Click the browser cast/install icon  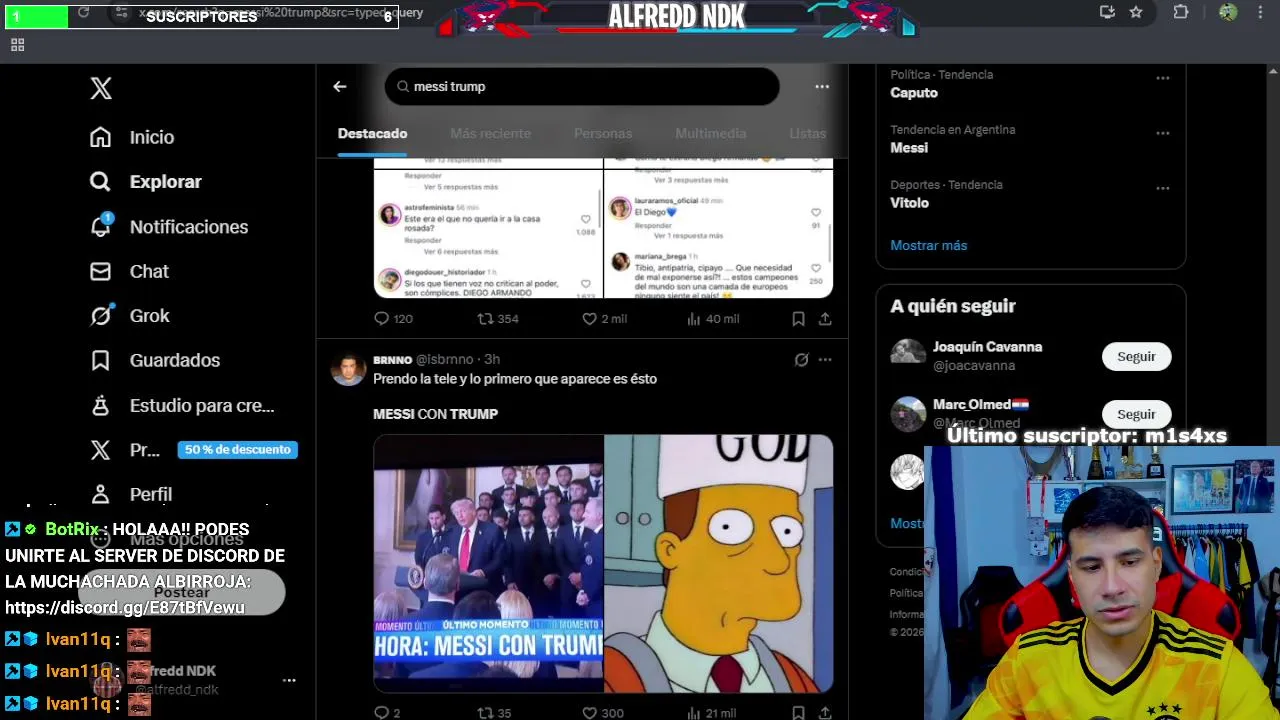[1107, 12]
